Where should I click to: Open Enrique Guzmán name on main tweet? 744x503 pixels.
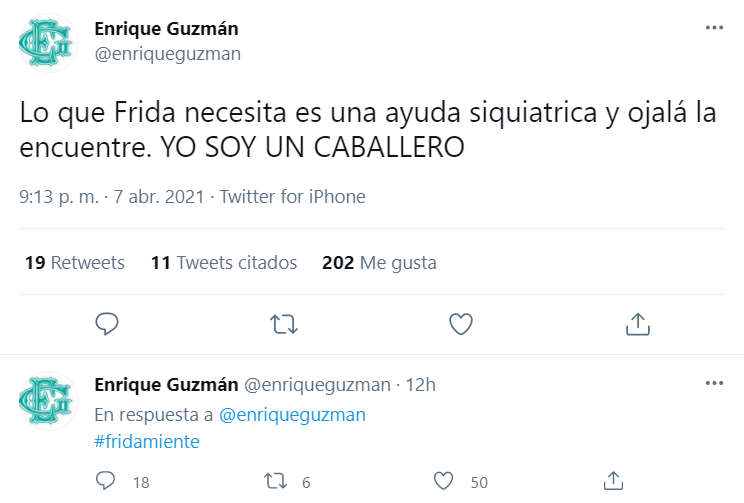166,28
